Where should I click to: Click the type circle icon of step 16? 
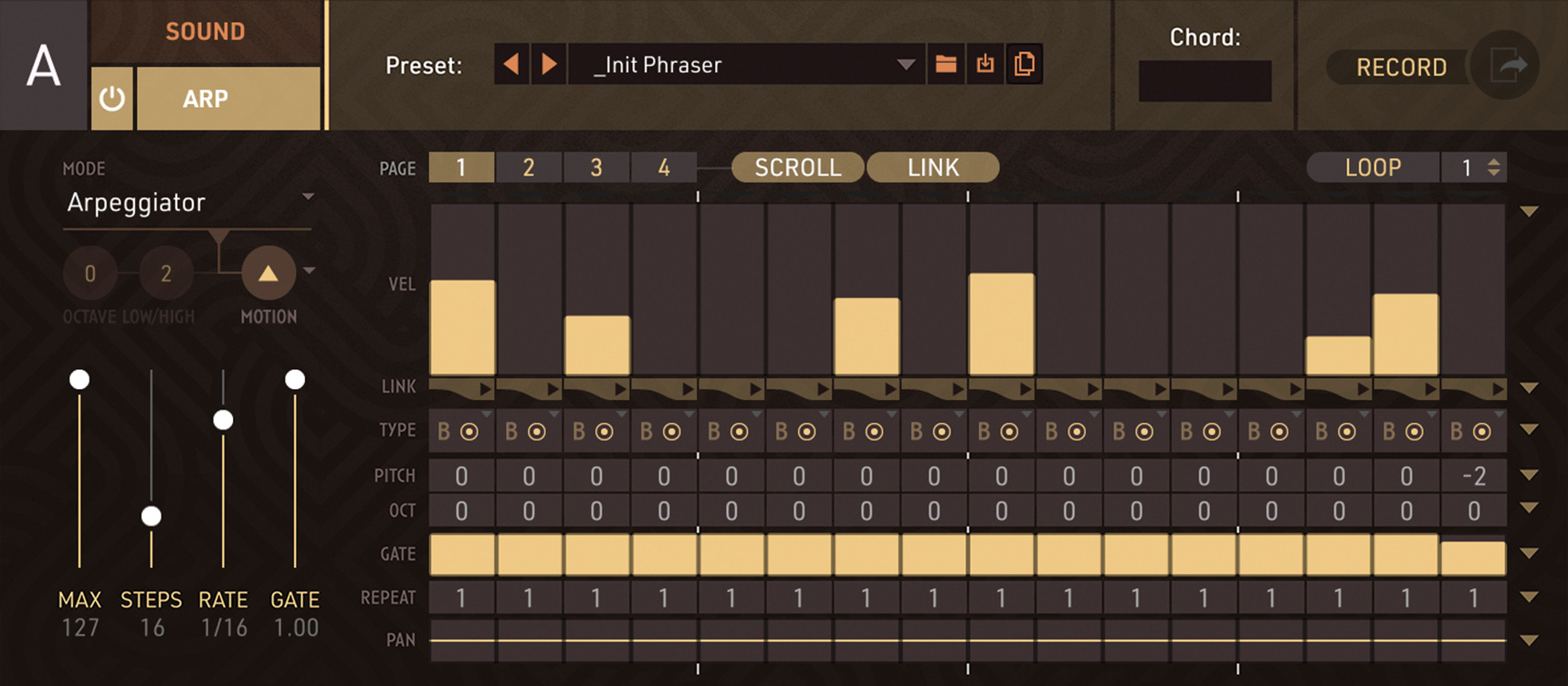tap(1482, 432)
